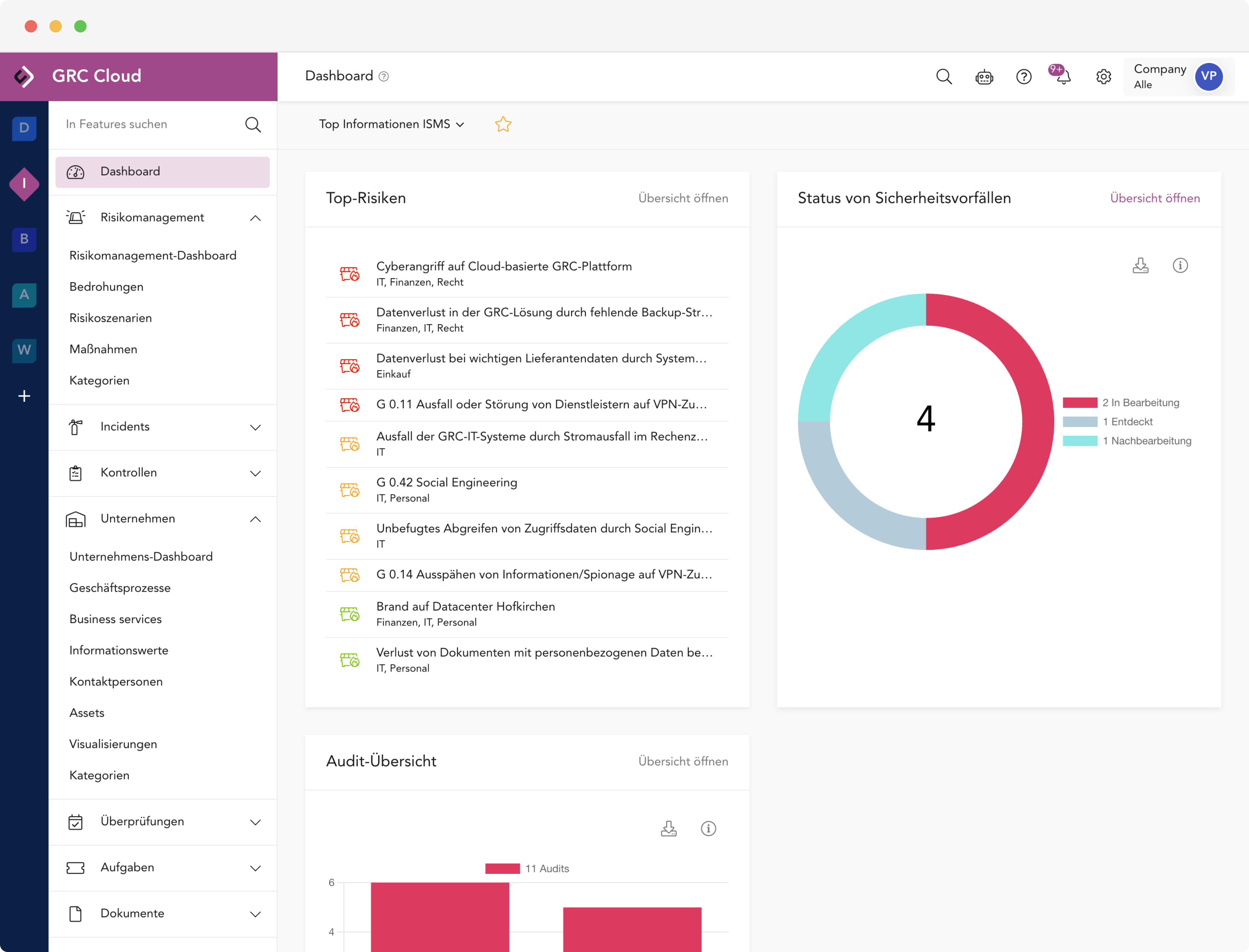1249x952 pixels.
Task: Click the In Features suchen field
Action: pyautogui.click(x=147, y=124)
